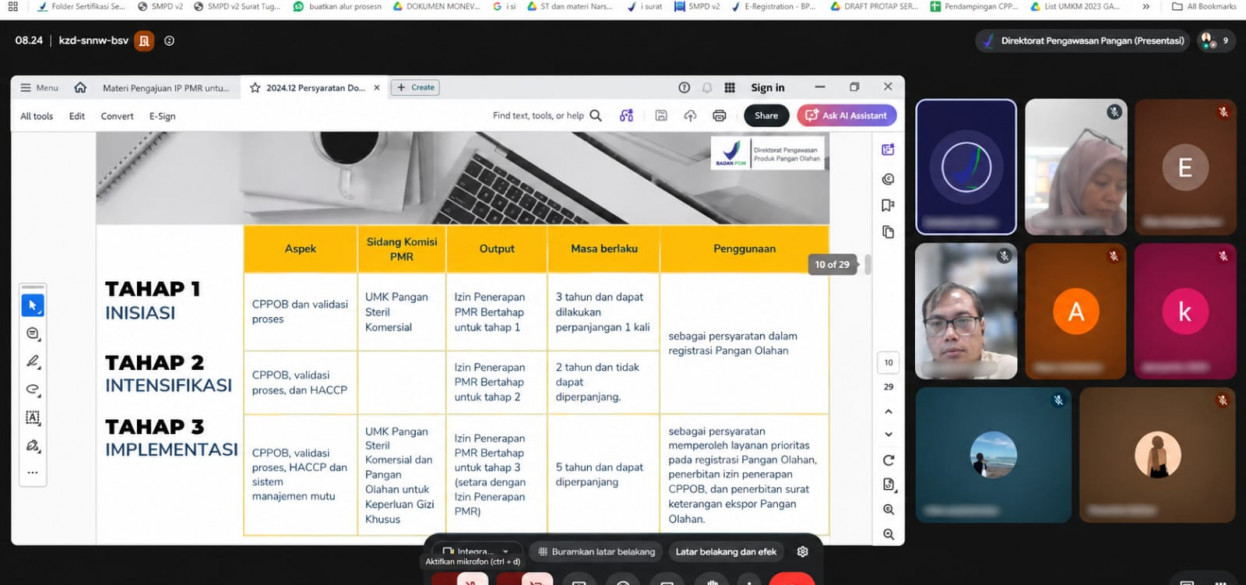Zoom in on the PDF page
The image size is (1246, 585).
[x=888, y=510]
